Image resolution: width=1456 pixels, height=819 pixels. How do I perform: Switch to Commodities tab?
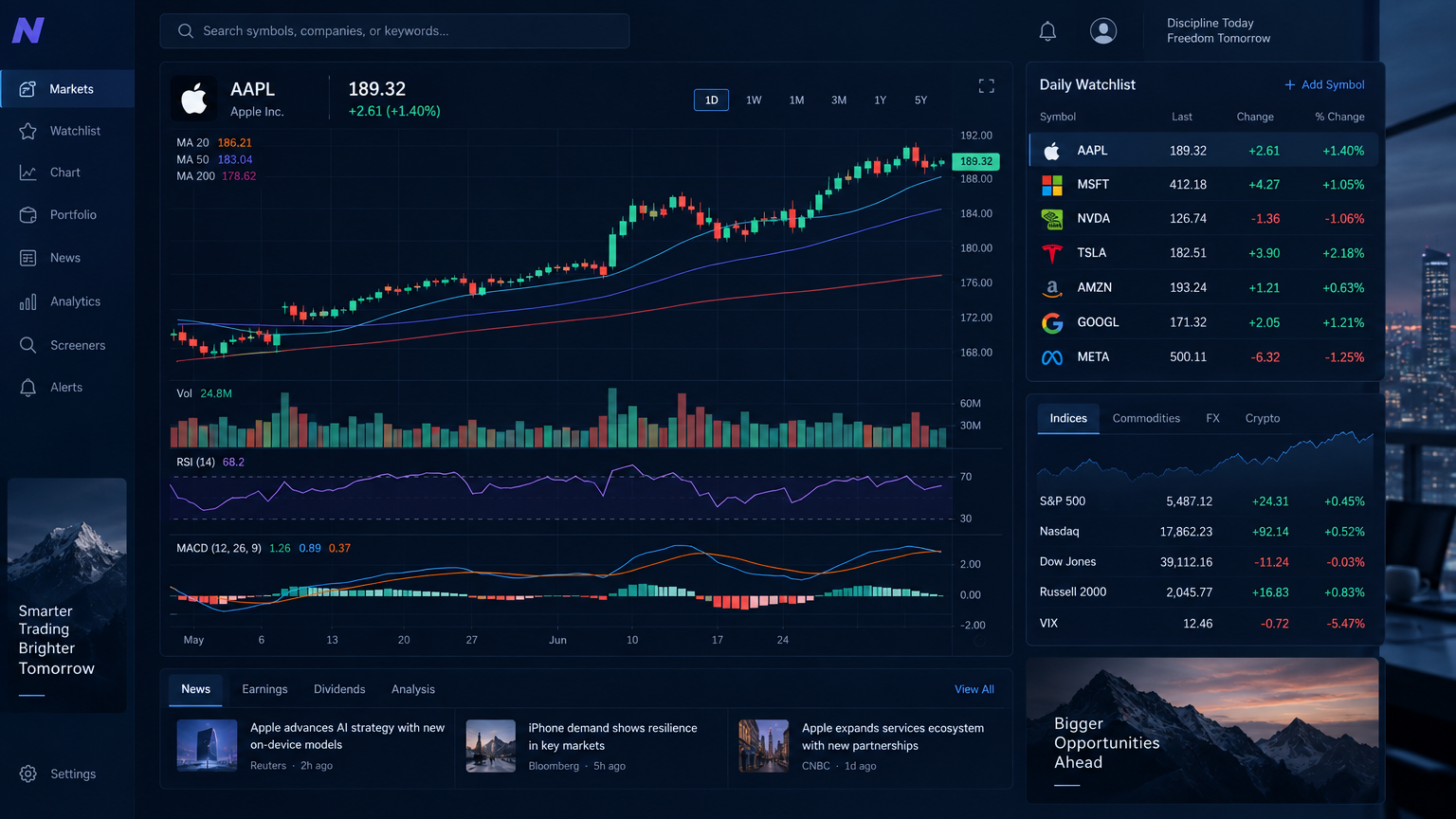[1146, 418]
